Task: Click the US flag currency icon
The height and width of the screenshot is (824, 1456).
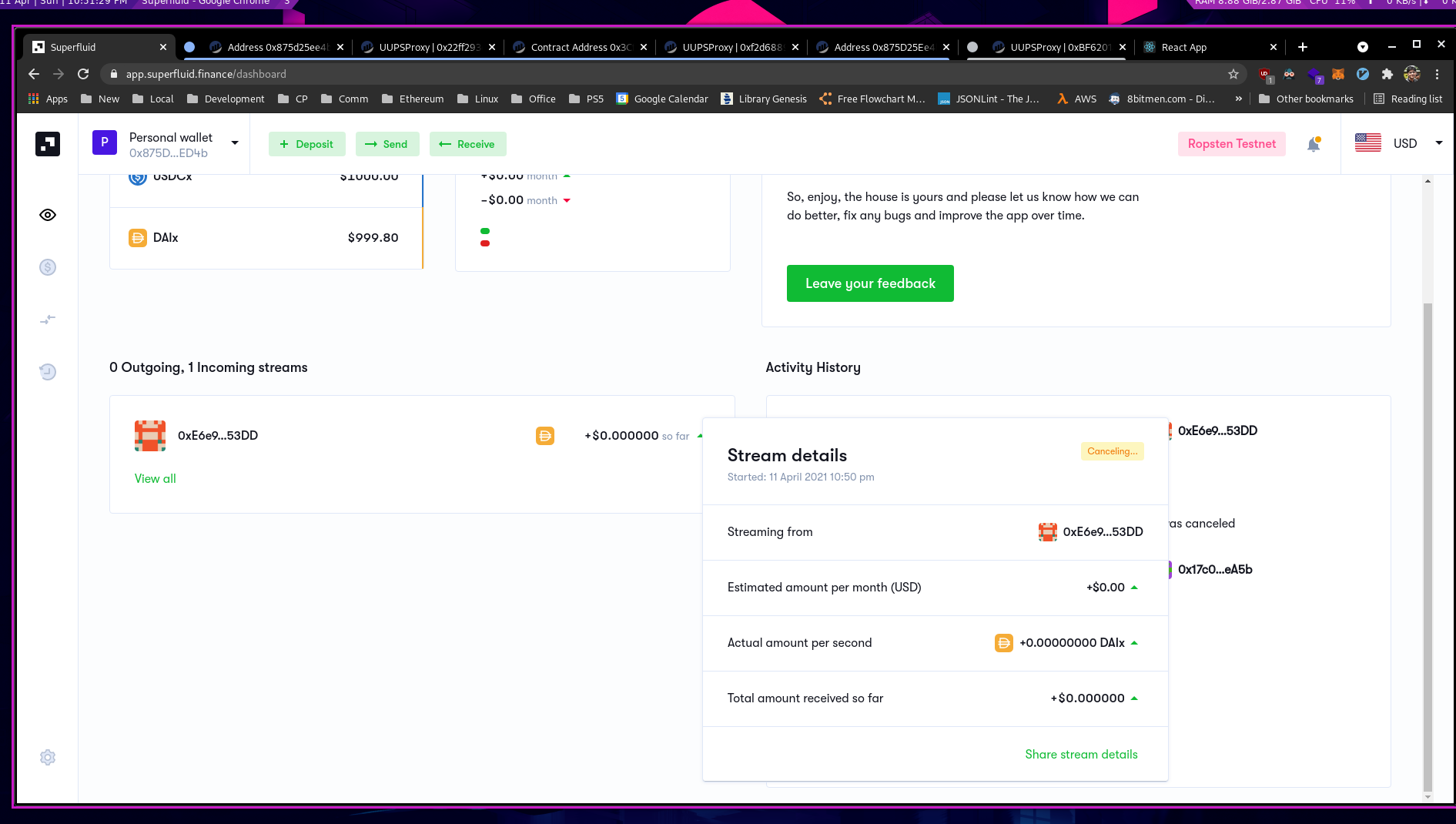Action: (x=1368, y=143)
